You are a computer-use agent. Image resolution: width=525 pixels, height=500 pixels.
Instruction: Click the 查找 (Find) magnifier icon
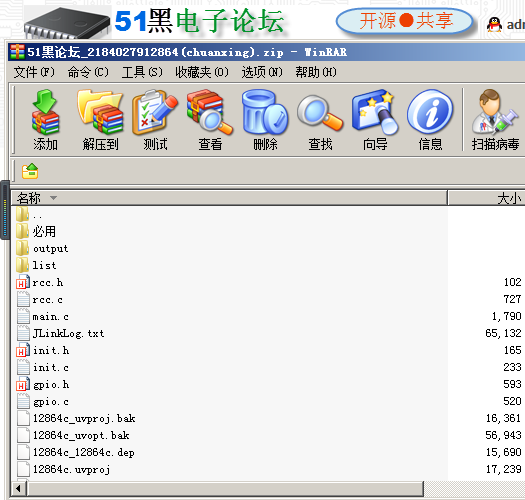click(x=320, y=112)
